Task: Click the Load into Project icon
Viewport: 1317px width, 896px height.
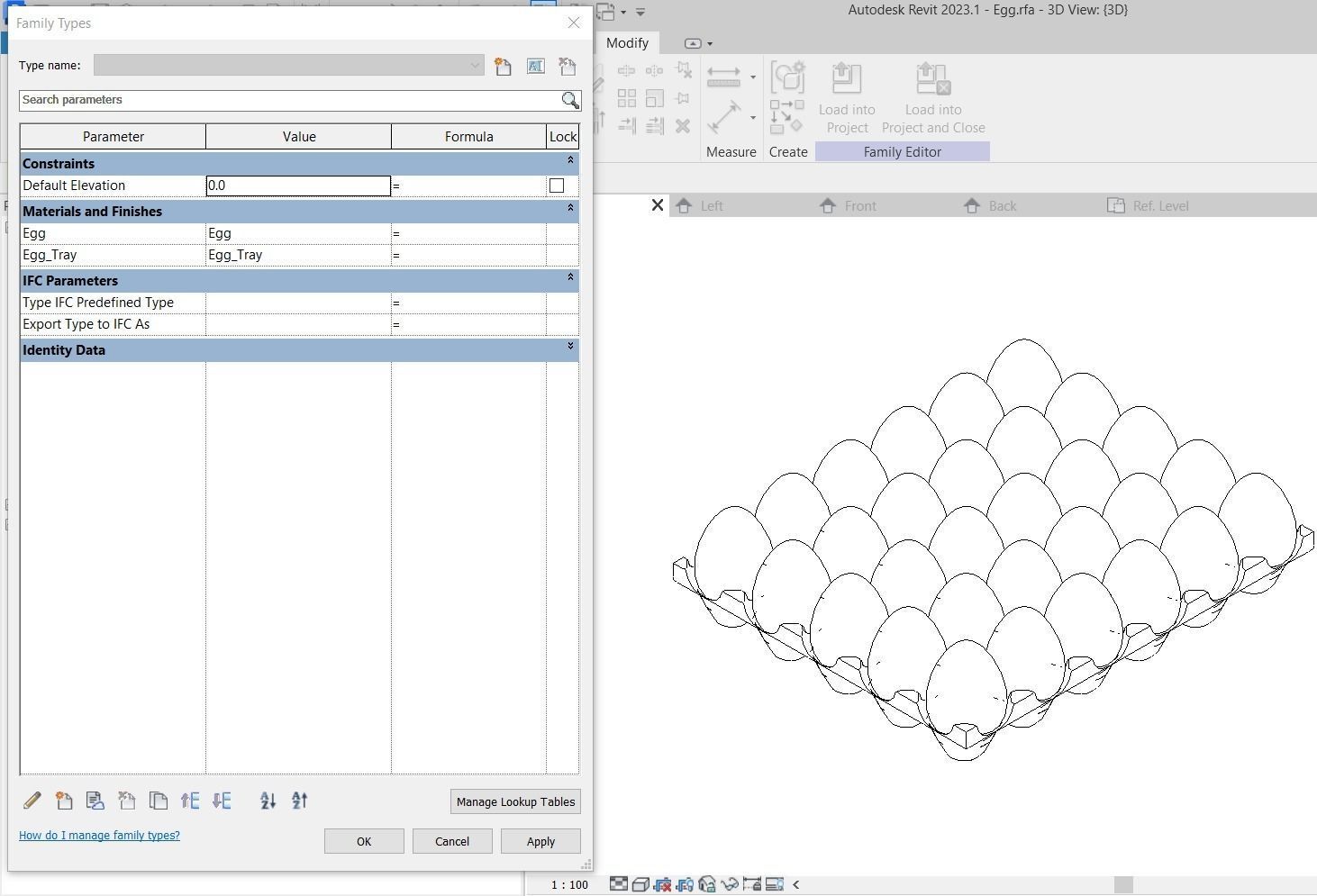Action: point(847,77)
